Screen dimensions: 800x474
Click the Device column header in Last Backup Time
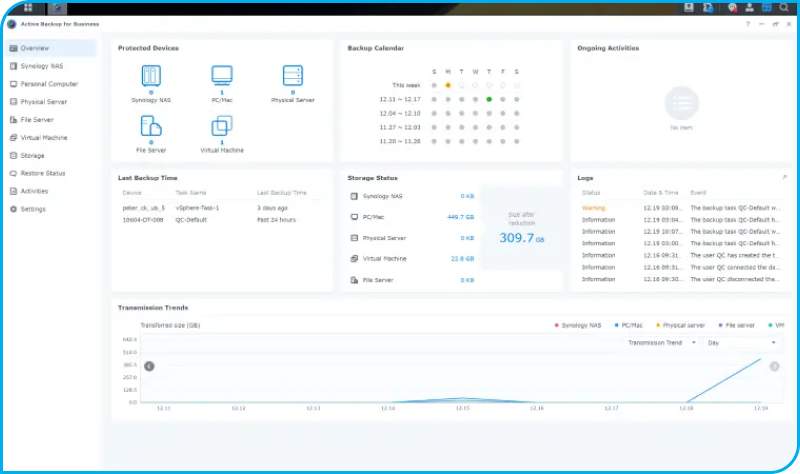tap(132, 193)
